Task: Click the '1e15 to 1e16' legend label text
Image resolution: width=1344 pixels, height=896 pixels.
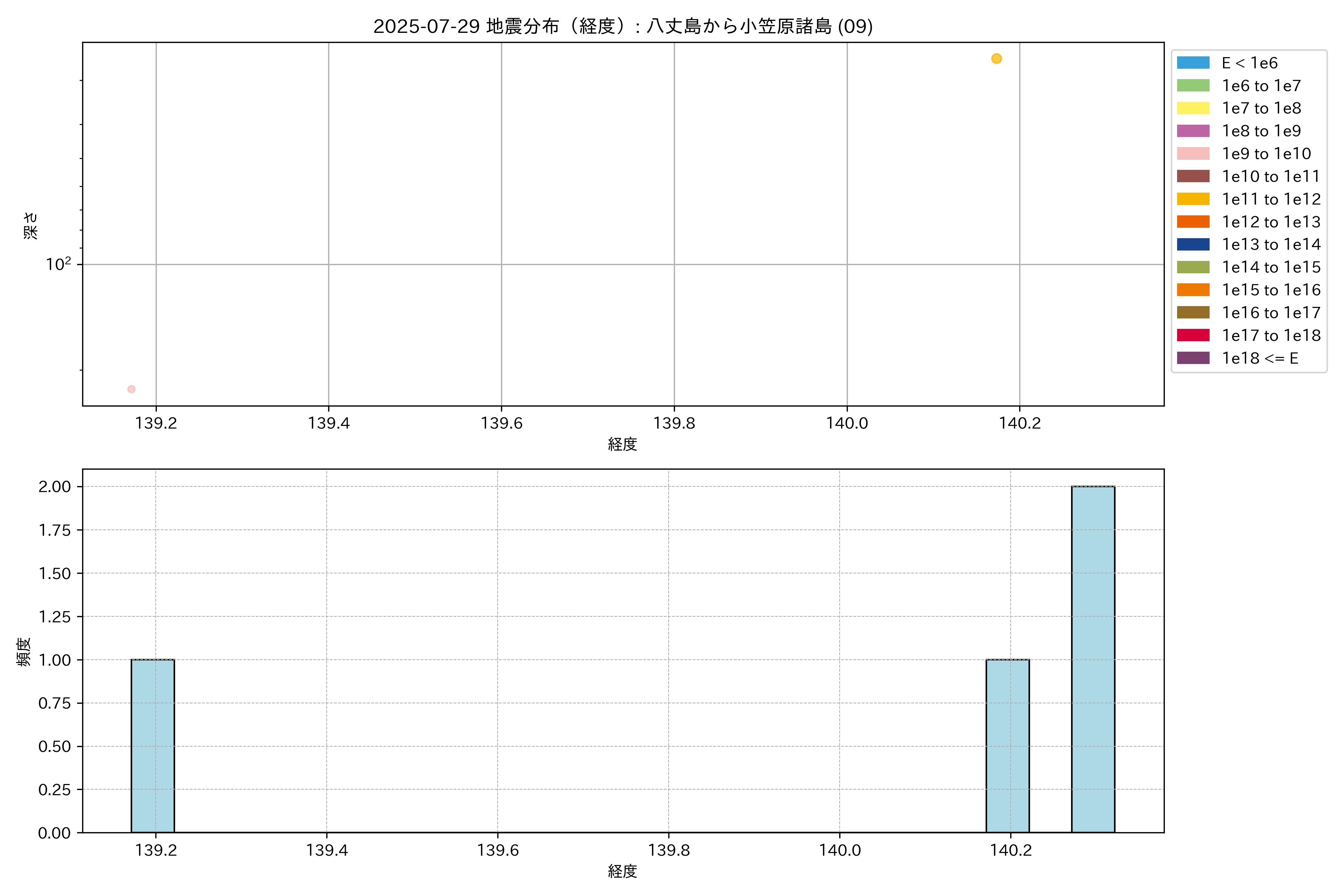Action: click(1271, 290)
